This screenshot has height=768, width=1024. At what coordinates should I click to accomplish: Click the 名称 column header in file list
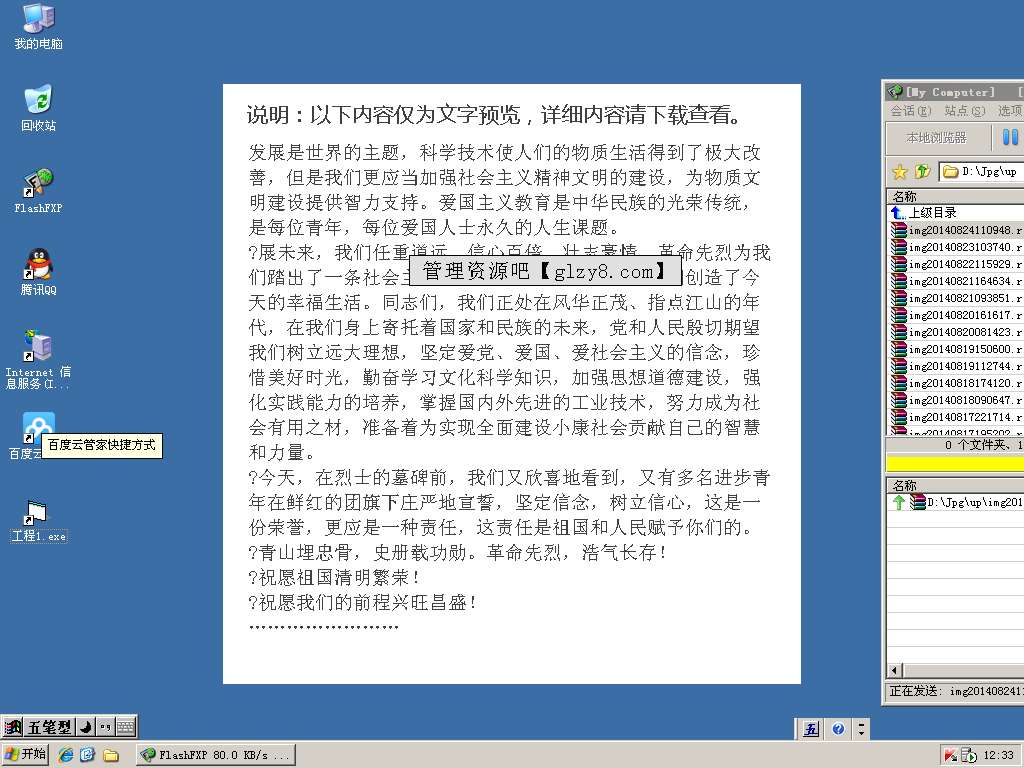955,196
